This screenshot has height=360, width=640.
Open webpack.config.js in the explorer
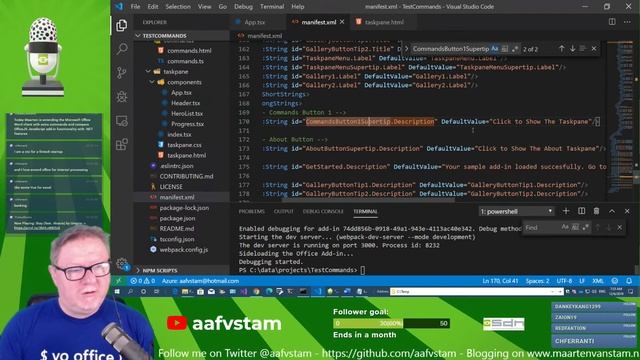click(184, 249)
